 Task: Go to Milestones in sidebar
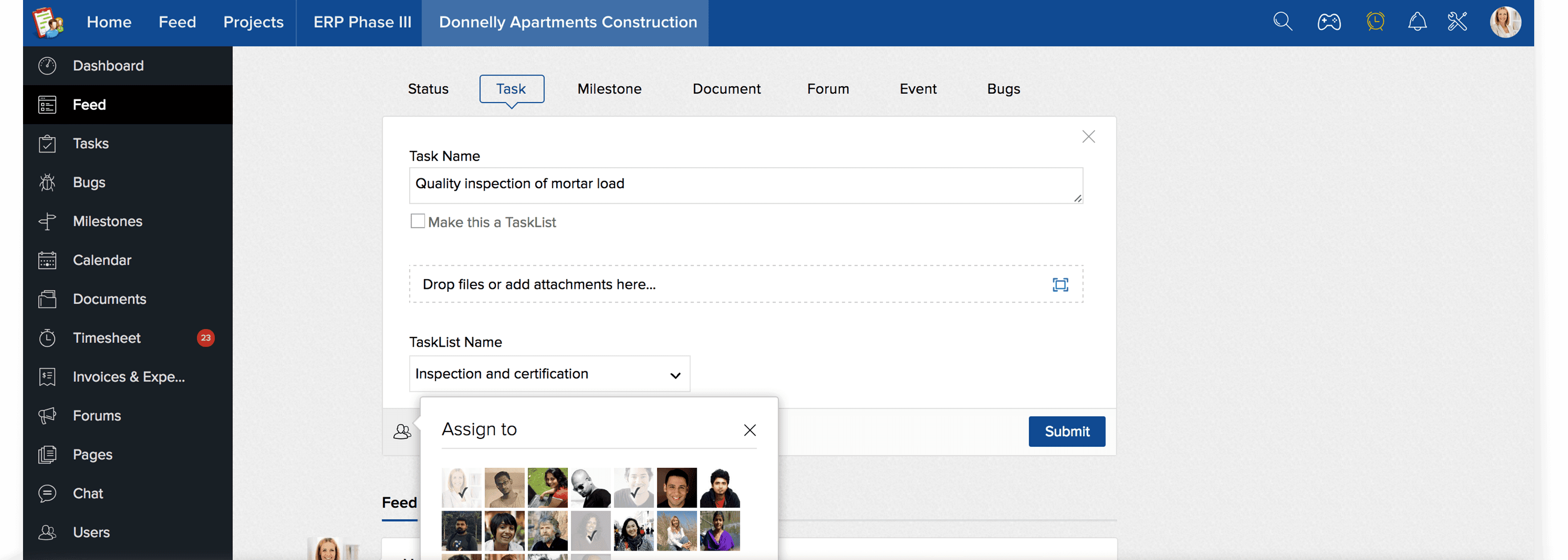pyautogui.click(x=107, y=221)
